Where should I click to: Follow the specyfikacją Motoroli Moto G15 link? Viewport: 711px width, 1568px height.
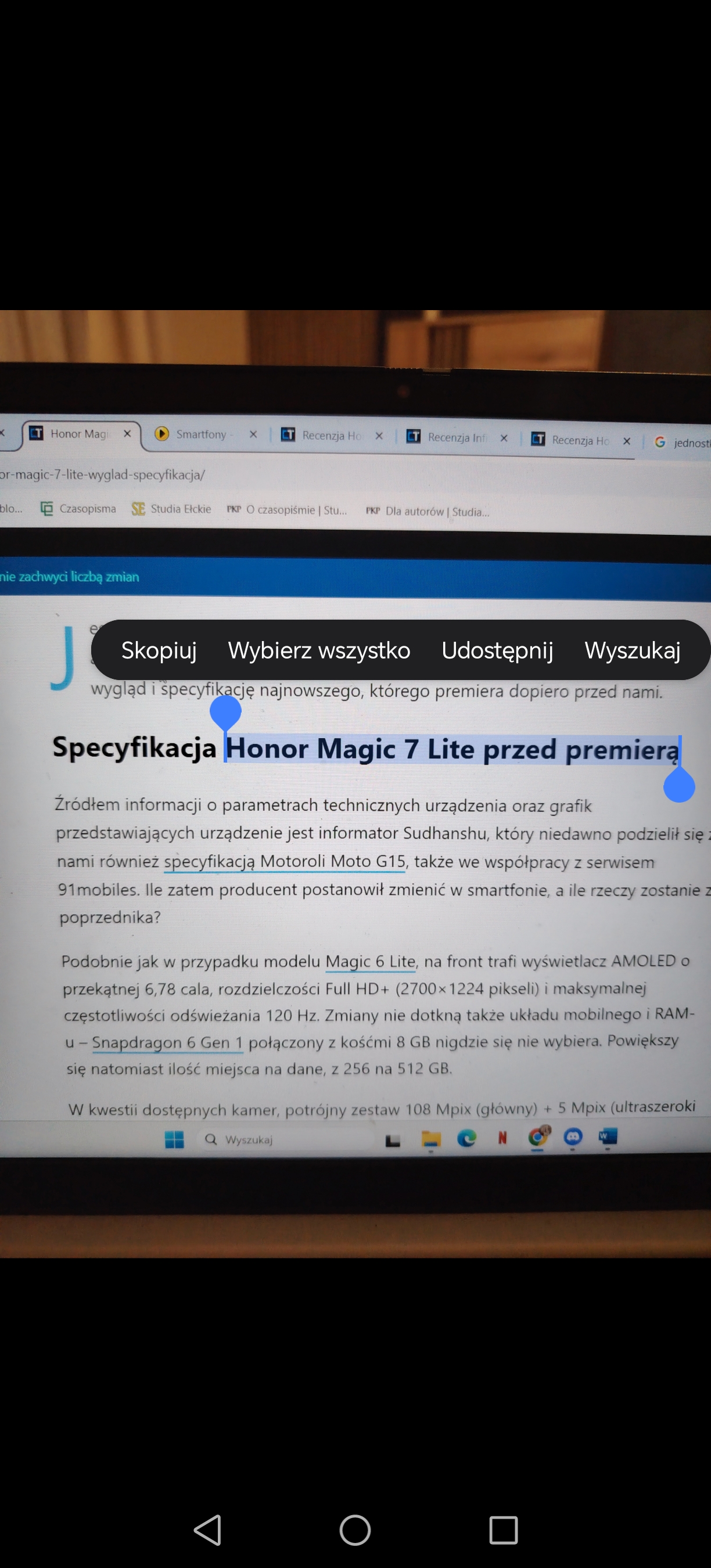[285, 862]
